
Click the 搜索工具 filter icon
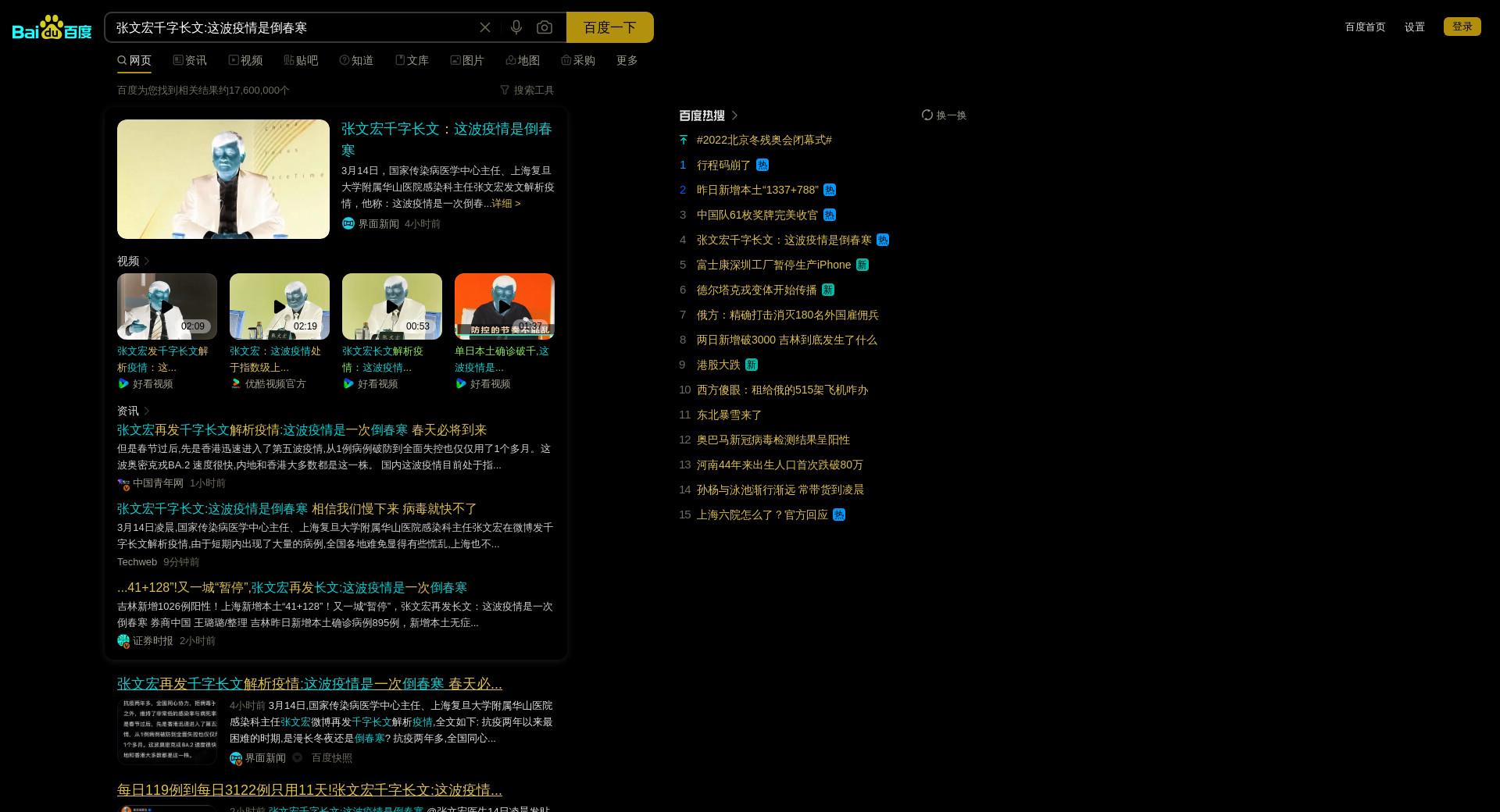(x=505, y=91)
